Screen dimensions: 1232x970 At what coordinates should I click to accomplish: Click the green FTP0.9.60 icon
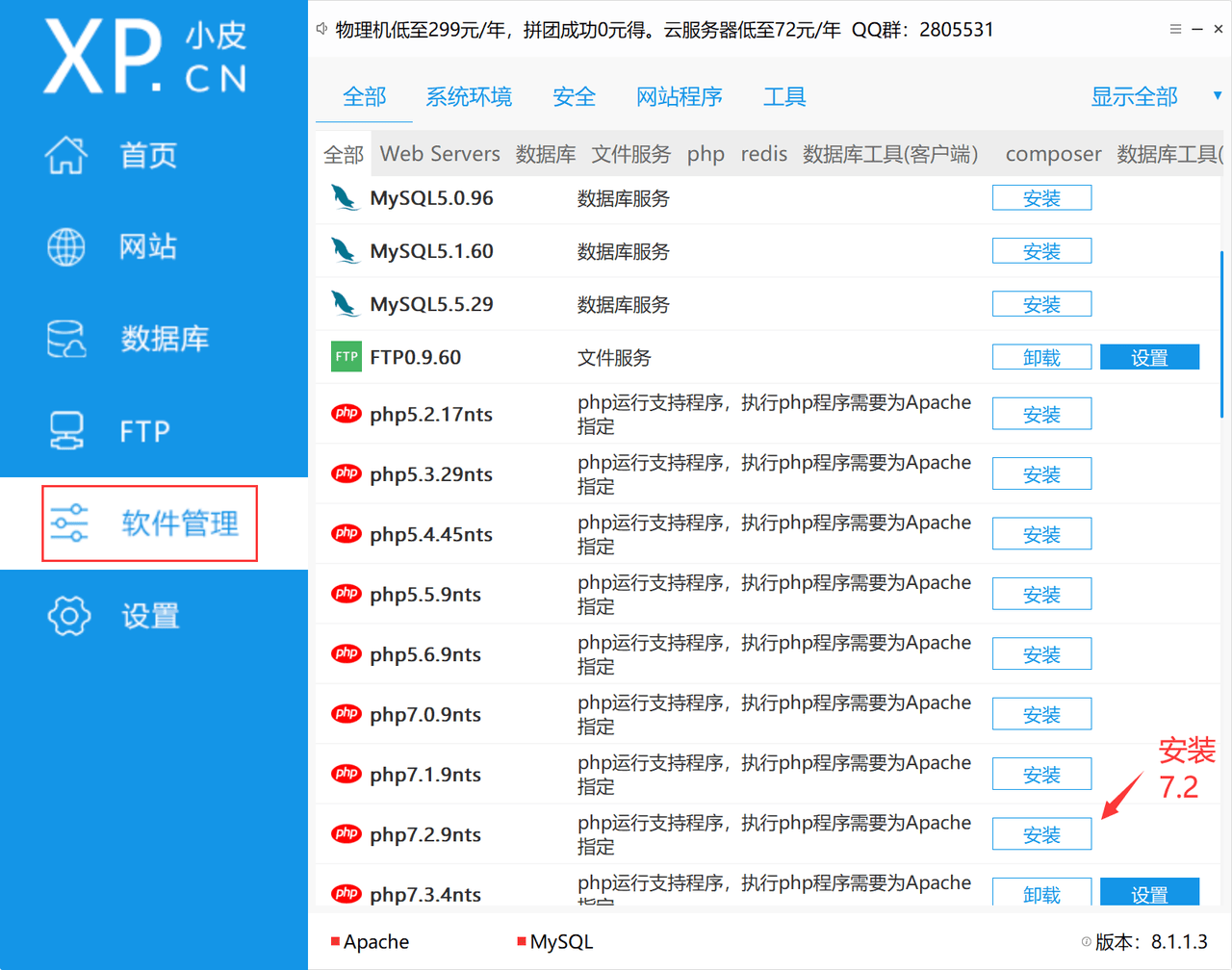coord(346,356)
